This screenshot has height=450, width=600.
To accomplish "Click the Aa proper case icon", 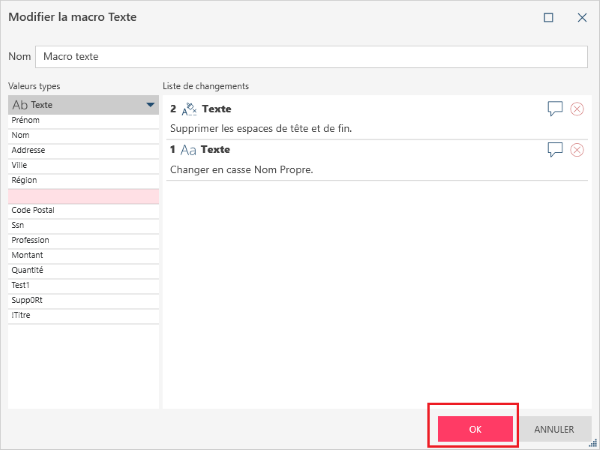I will pos(190,150).
